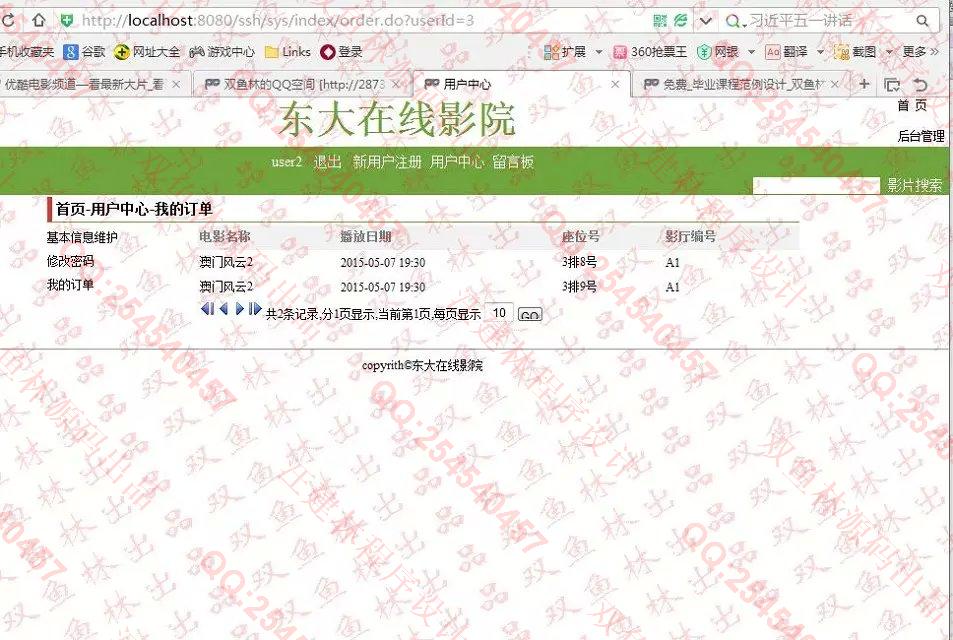Click the magnifier icon at search box end
Viewport: 953px width, 640px height.
pos(922,21)
